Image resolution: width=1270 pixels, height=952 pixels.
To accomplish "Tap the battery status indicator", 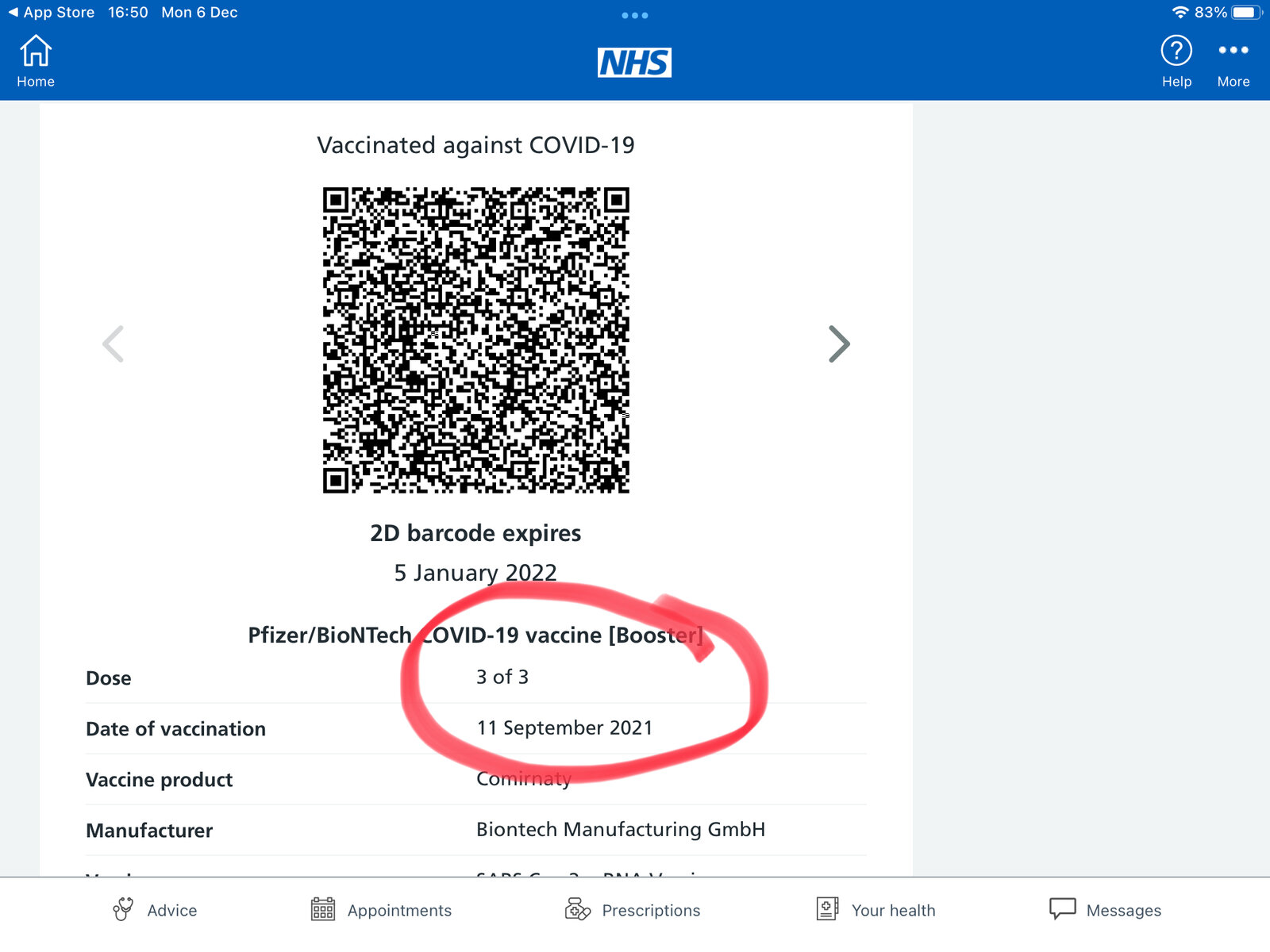I will pyautogui.click(x=1245, y=13).
